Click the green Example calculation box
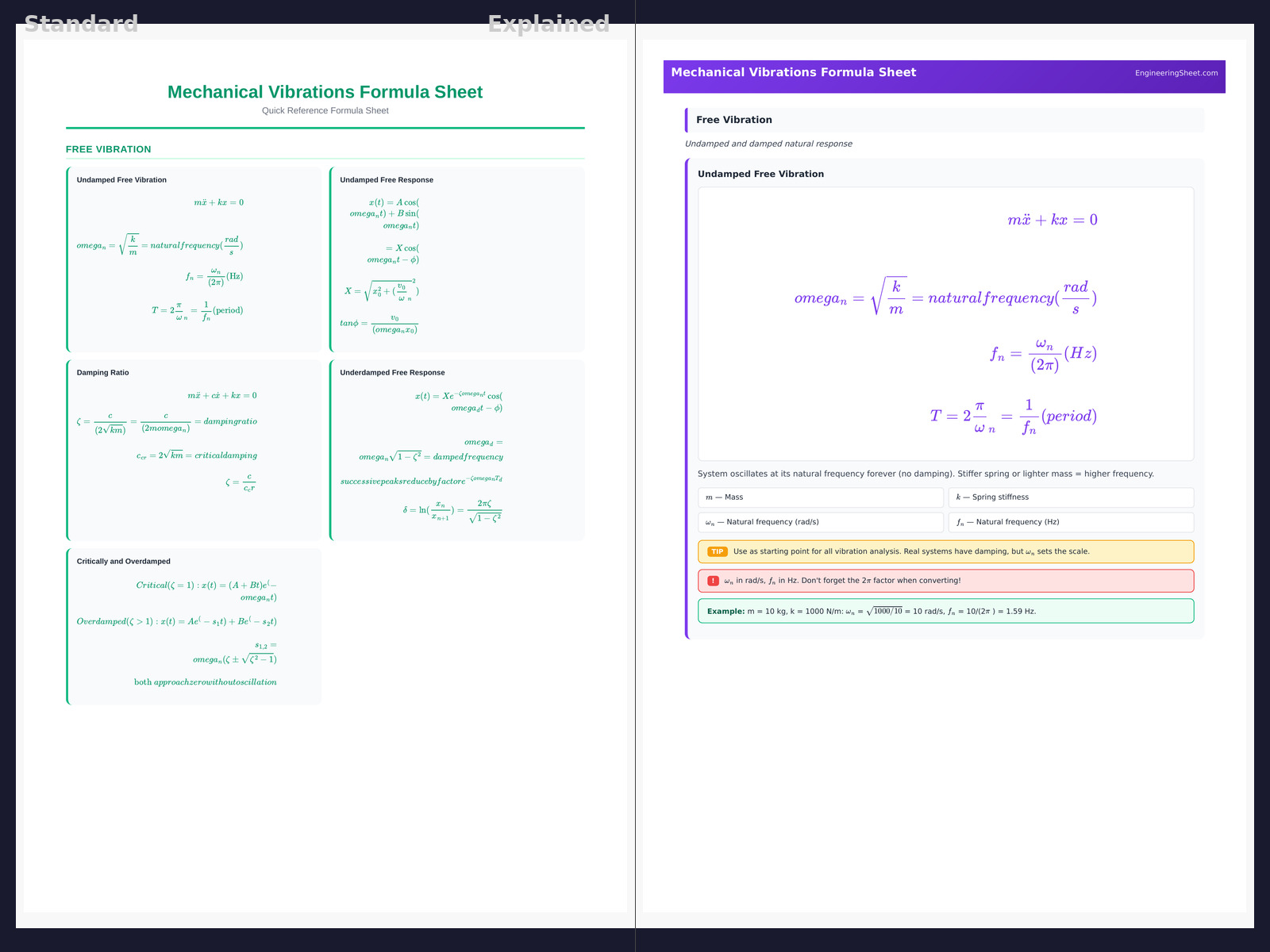The image size is (1270, 952). pos(945,612)
